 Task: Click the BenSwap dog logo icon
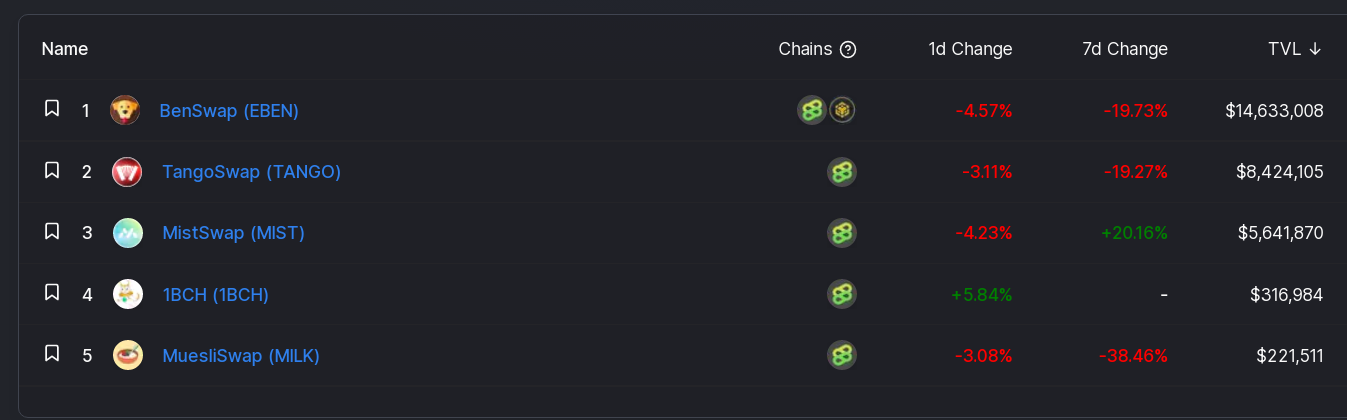[125, 110]
